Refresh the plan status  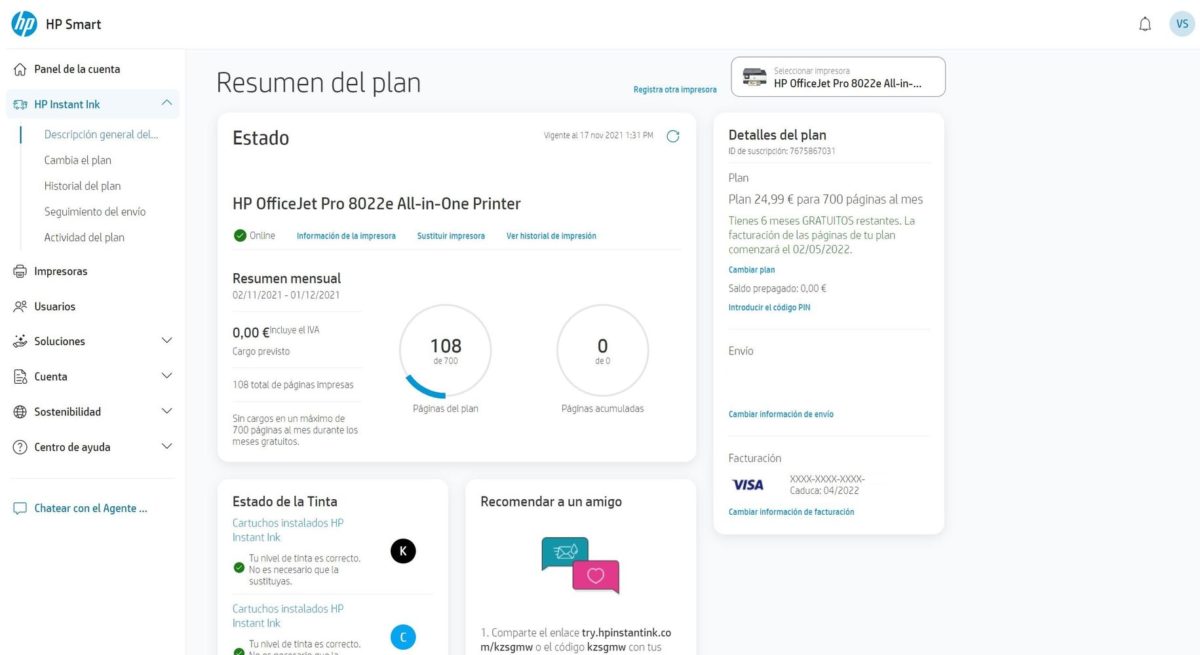(x=673, y=136)
